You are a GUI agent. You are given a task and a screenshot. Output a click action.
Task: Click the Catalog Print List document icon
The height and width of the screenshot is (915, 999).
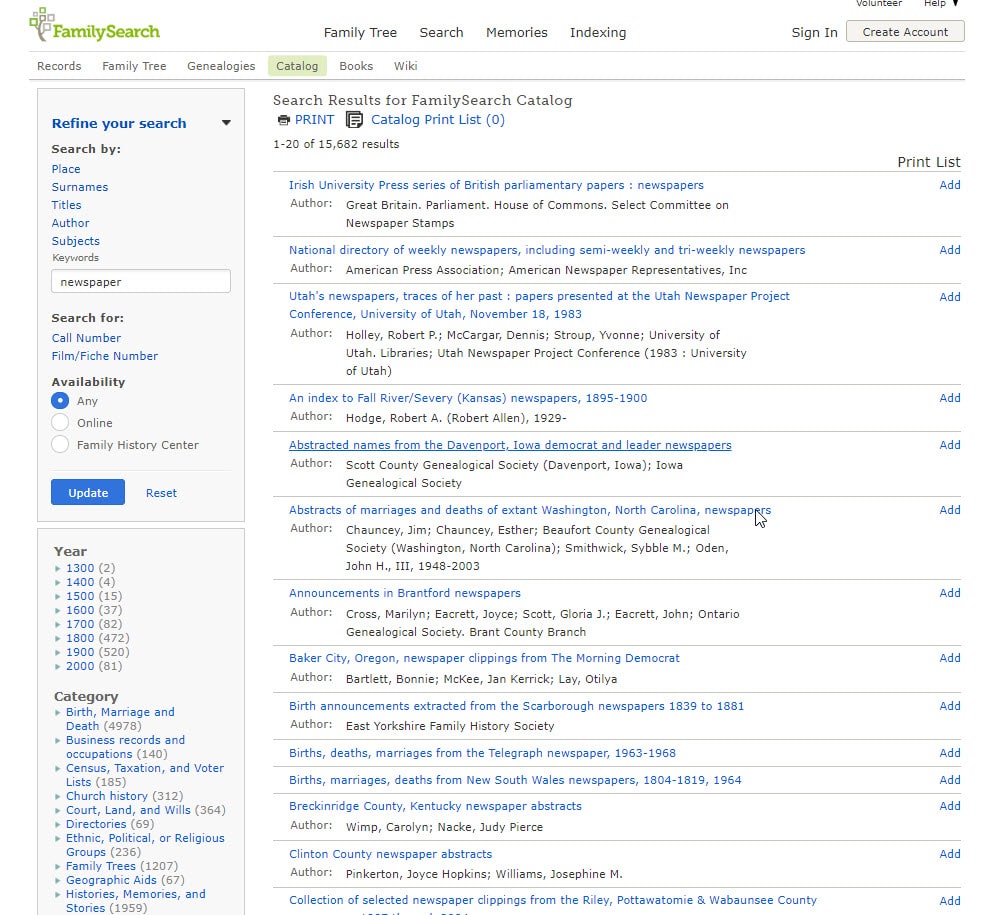[x=354, y=120]
